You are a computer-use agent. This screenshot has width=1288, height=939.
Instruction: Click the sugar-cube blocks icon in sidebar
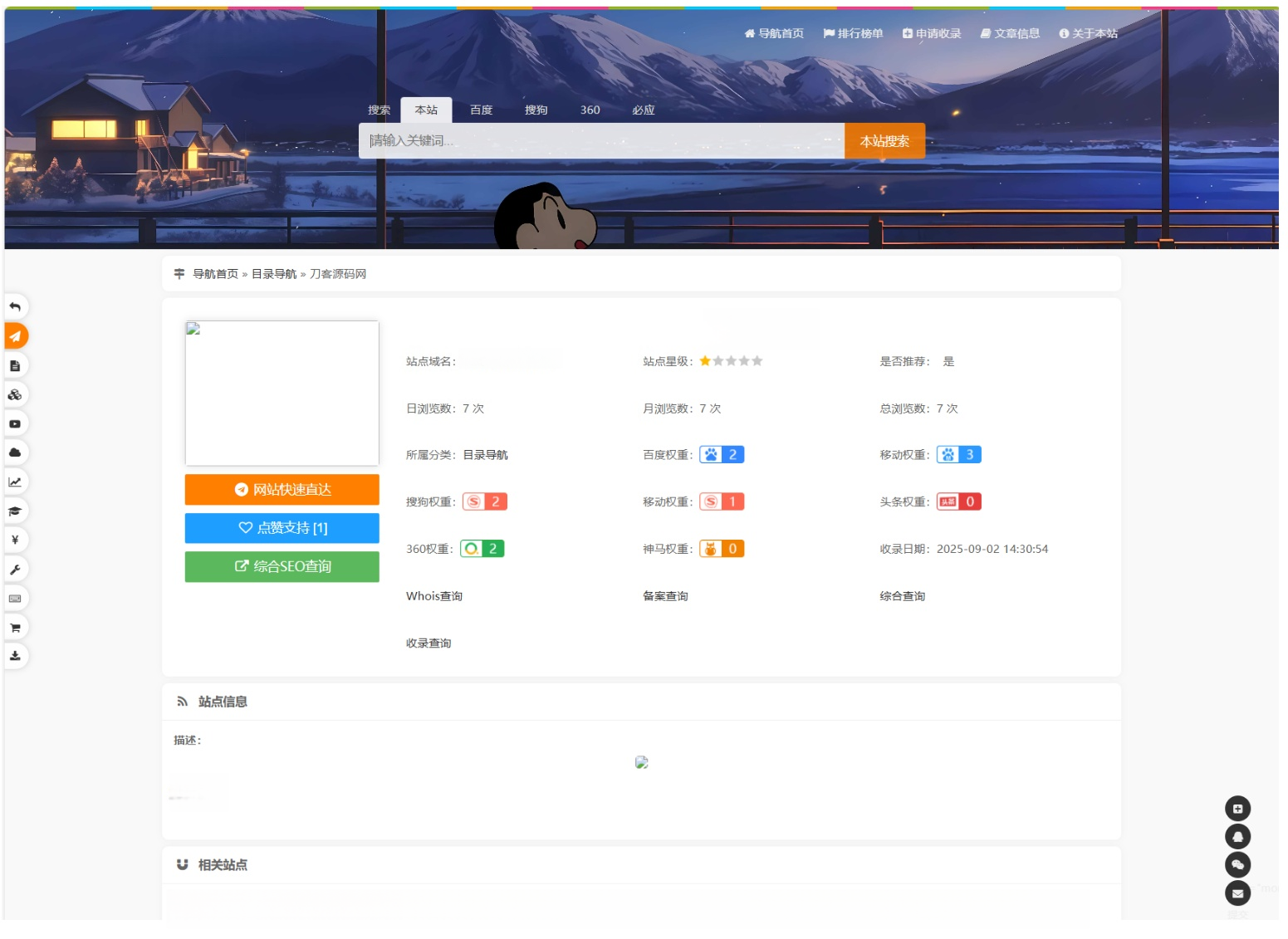point(14,395)
